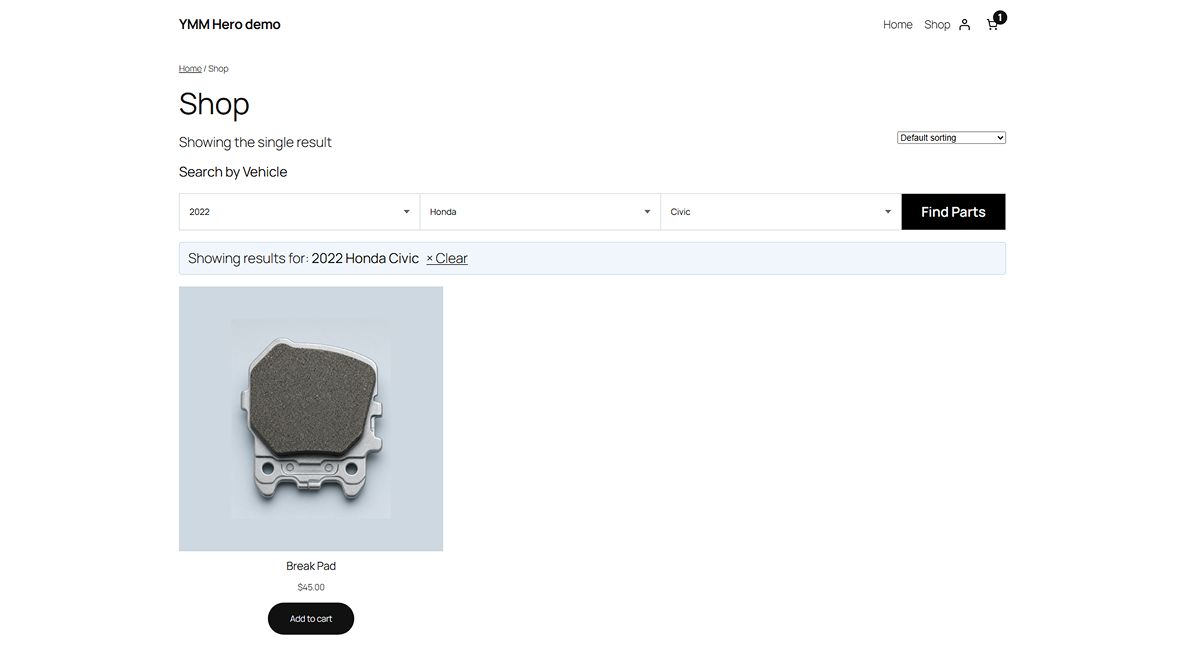Click the YMM Hero demo site title
Screen dimensions: 1185x660
[x=229, y=24]
